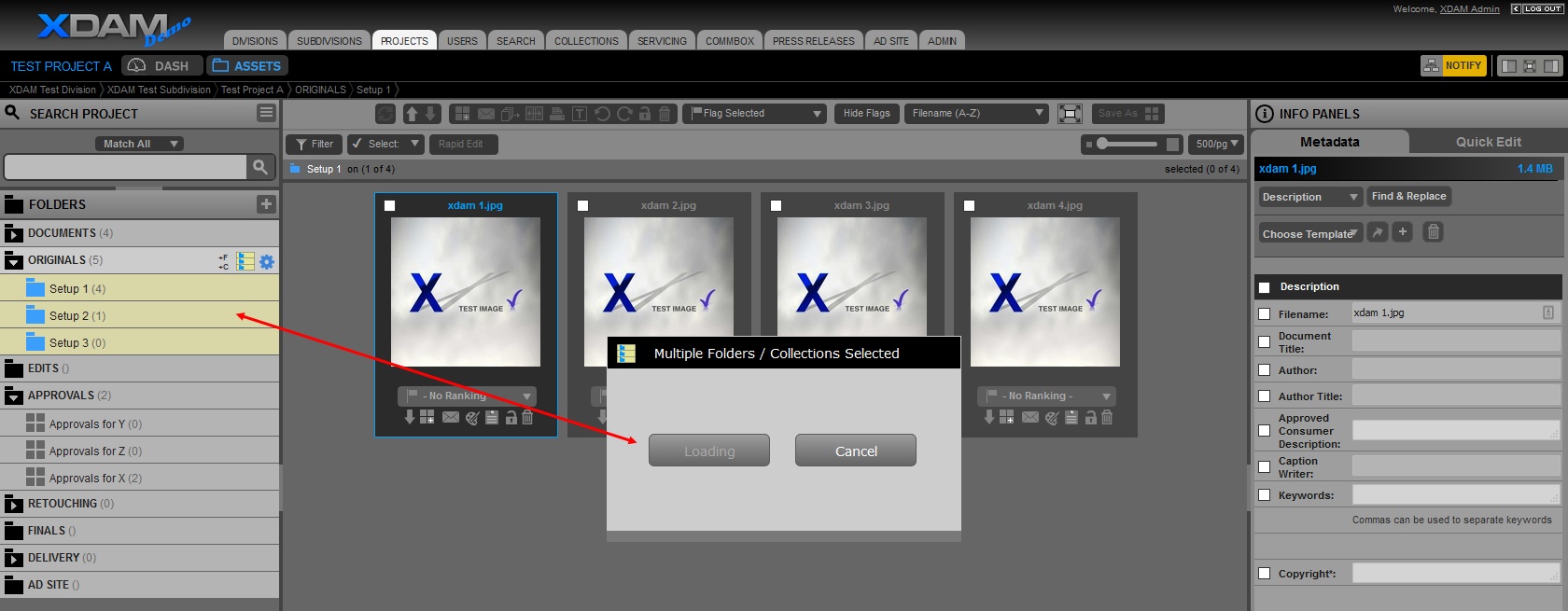Click the multiple folders selection icon in ORIGINALS row
The width and height of the screenshot is (1568, 611).
[x=245, y=261]
